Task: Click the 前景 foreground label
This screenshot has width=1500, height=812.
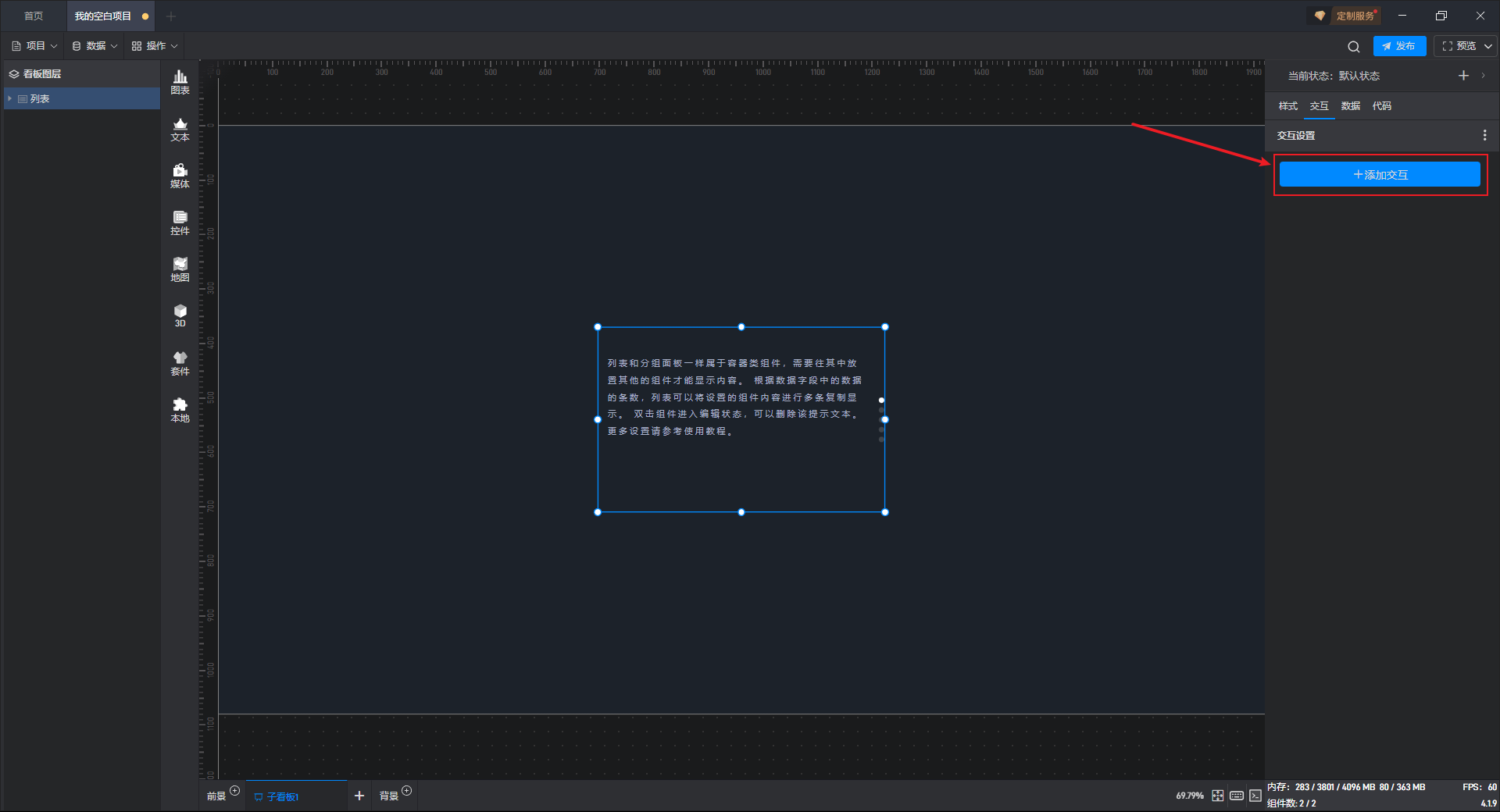Action: pyautogui.click(x=216, y=796)
